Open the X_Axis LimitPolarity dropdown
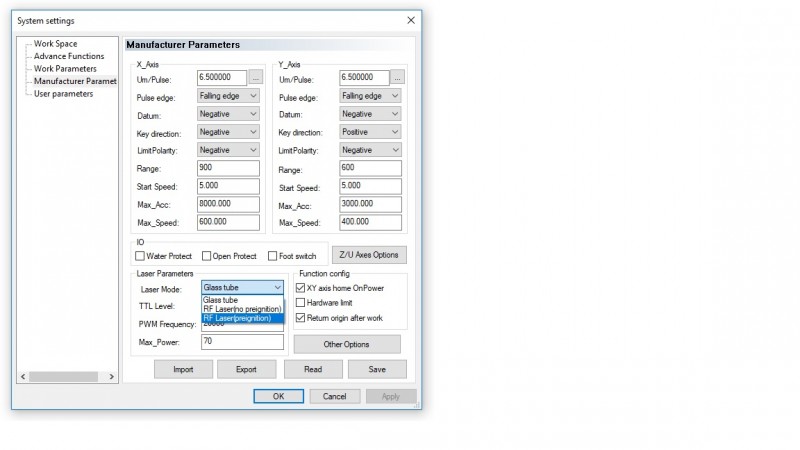Image resolution: width=800 pixels, height=450 pixels. click(x=229, y=150)
